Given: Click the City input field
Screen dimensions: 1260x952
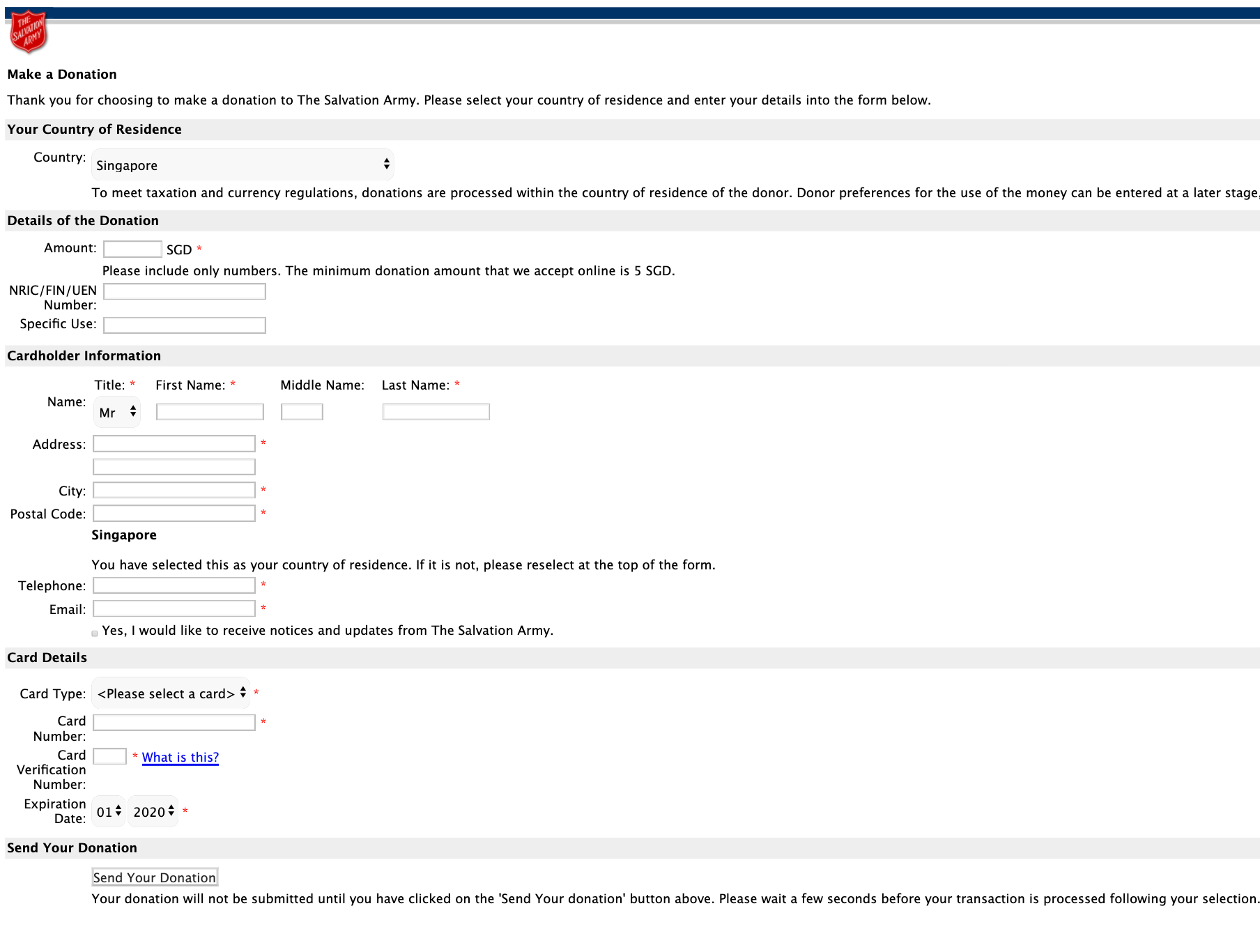Looking at the screenshot, I should [174, 490].
